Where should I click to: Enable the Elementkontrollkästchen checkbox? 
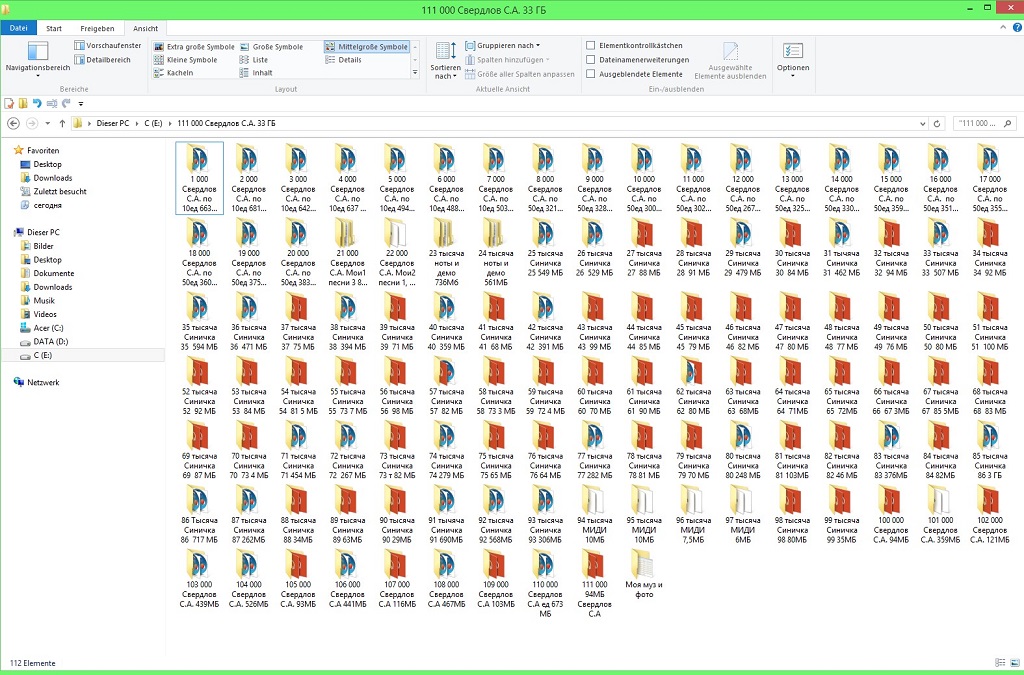pos(590,46)
